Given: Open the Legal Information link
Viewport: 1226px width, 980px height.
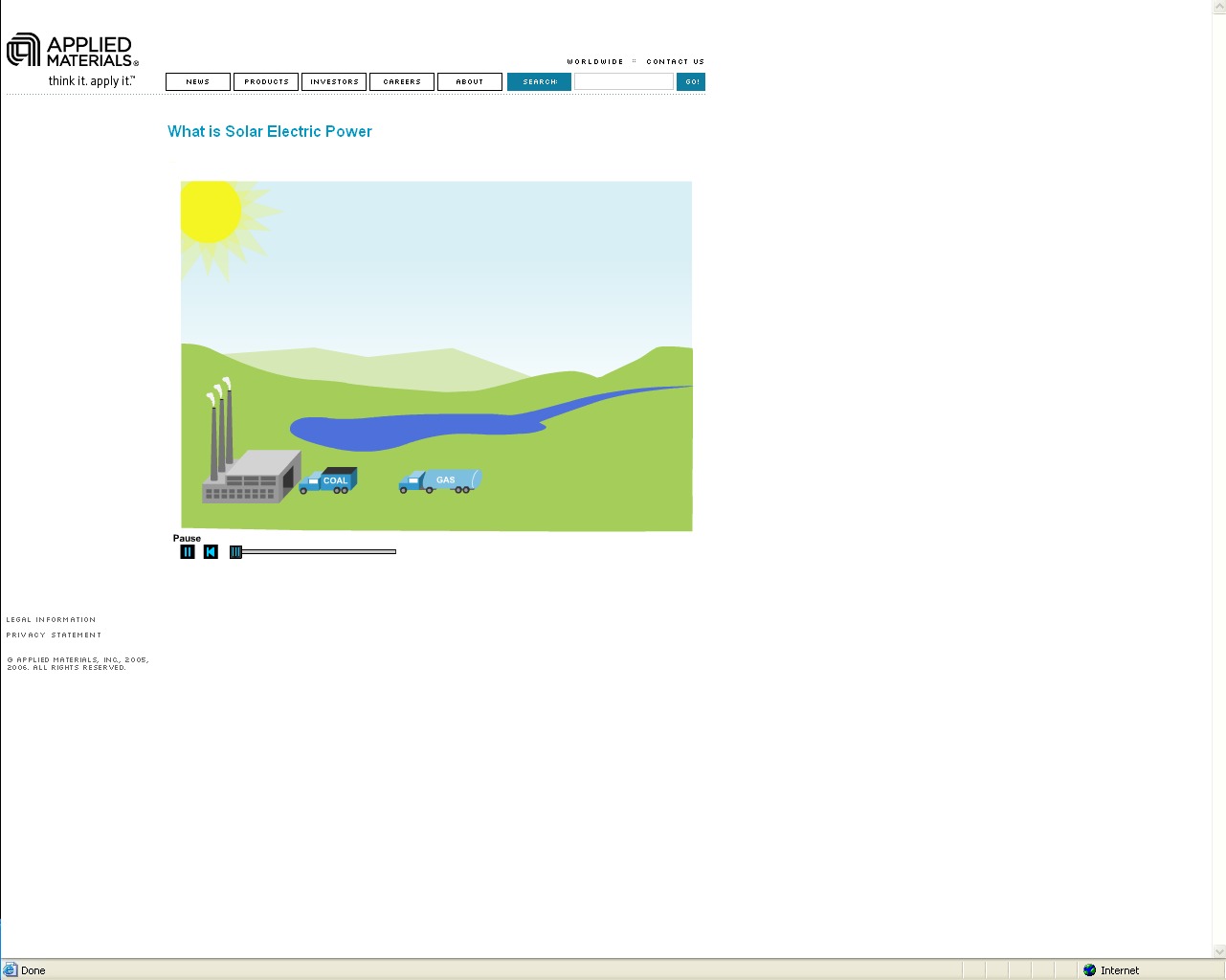Looking at the screenshot, I should (x=51, y=620).
